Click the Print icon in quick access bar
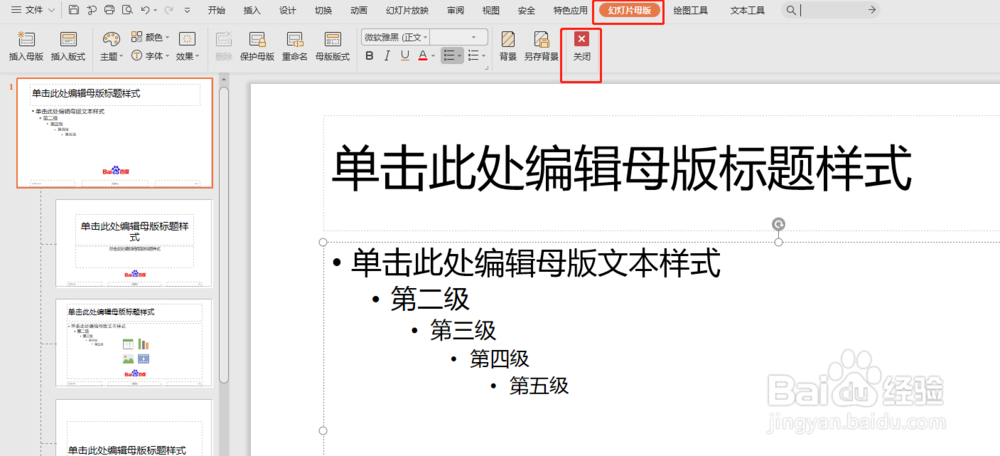Screen dimensions: 1000x456 click(109, 10)
